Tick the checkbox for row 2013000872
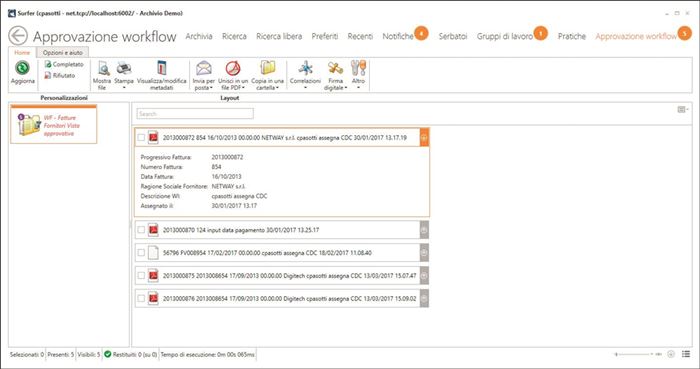This screenshot has height=369, width=700. [141, 138]
